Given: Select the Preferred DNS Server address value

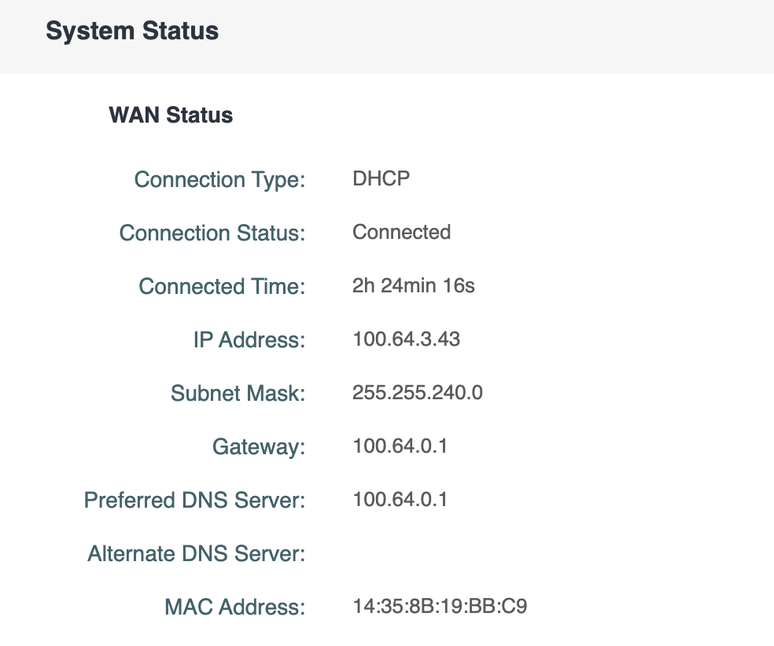Looking at the screenshot, I should [x=400, y=499].
